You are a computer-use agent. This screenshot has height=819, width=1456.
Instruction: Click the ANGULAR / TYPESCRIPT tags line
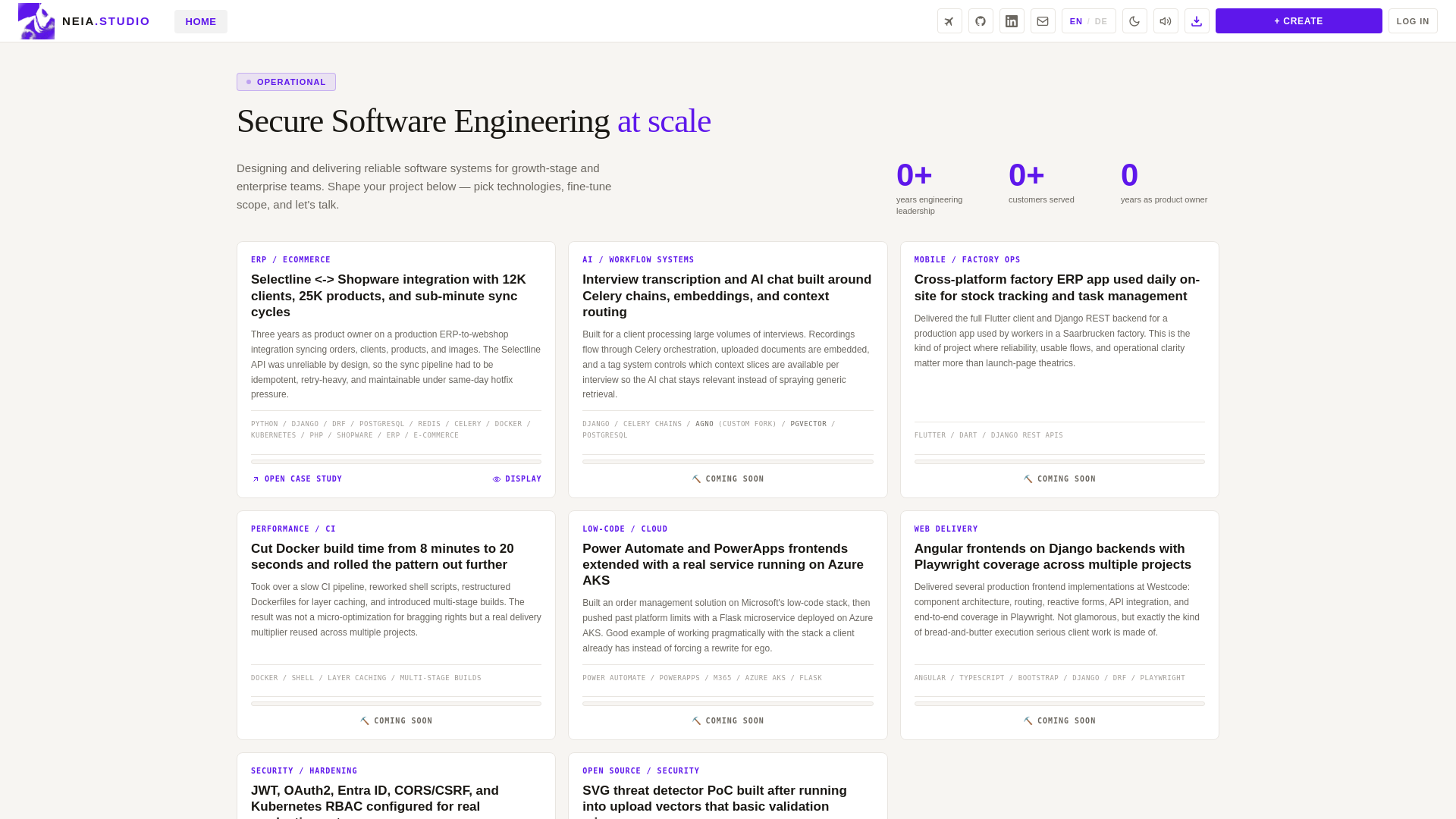(1050, 678)
